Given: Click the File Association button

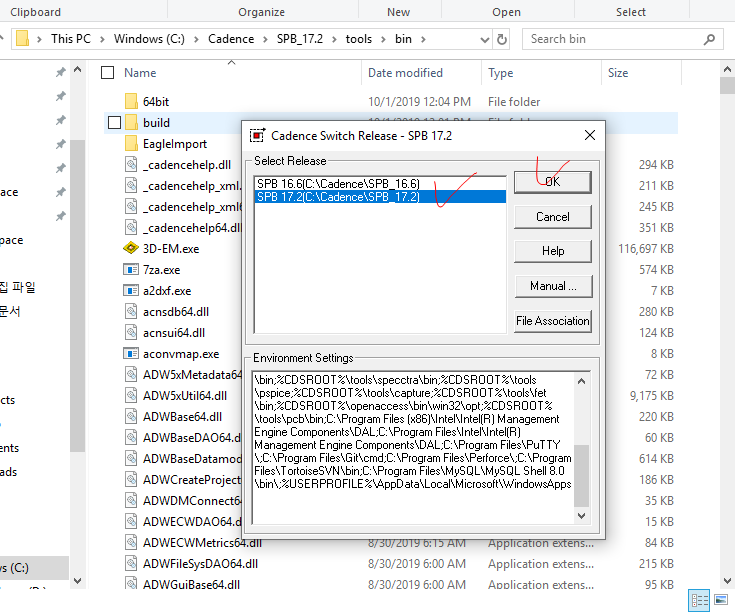Looking at the screenshot, I should (553, 321).
